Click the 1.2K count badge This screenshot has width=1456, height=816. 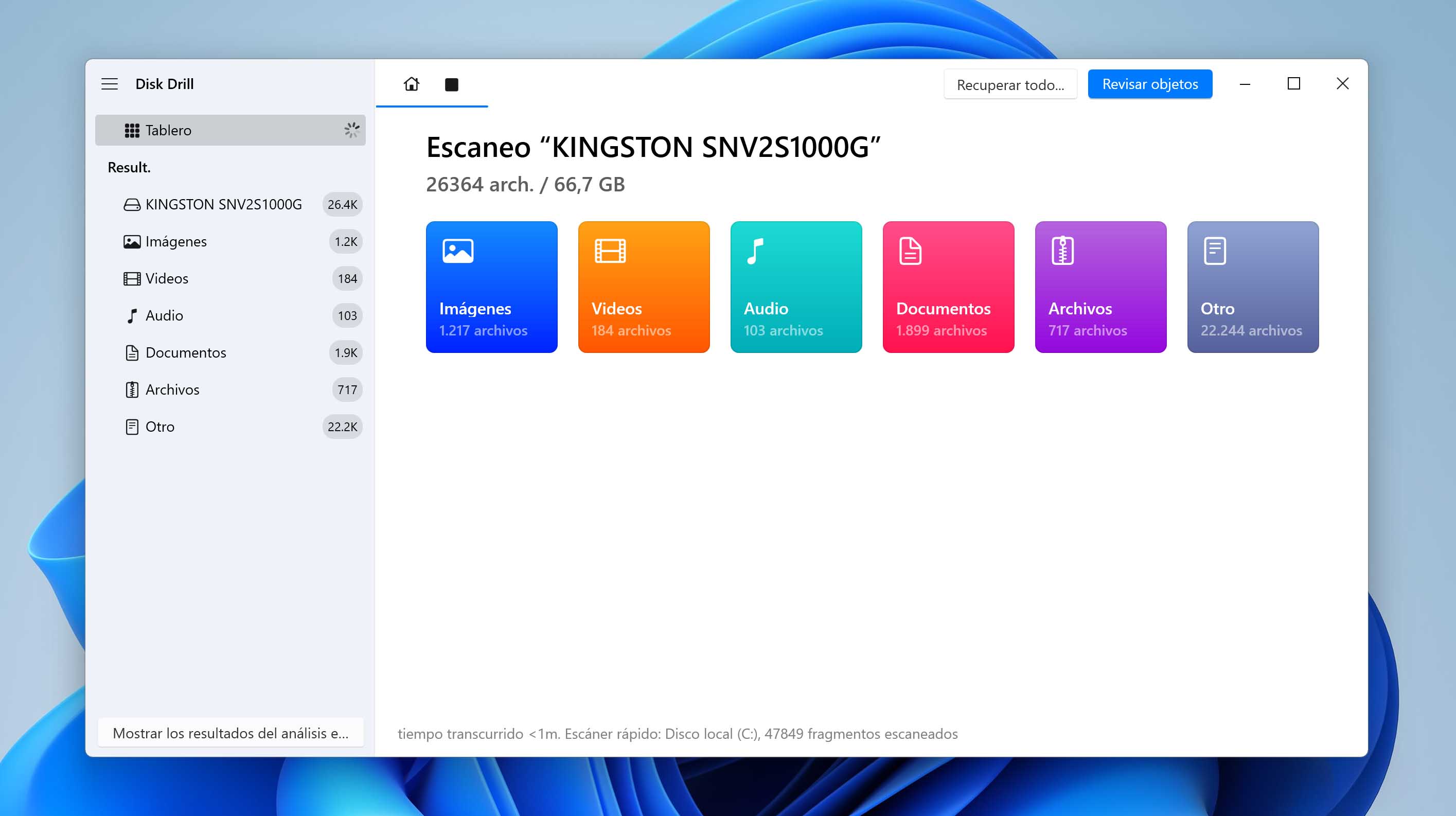point(345,242)
